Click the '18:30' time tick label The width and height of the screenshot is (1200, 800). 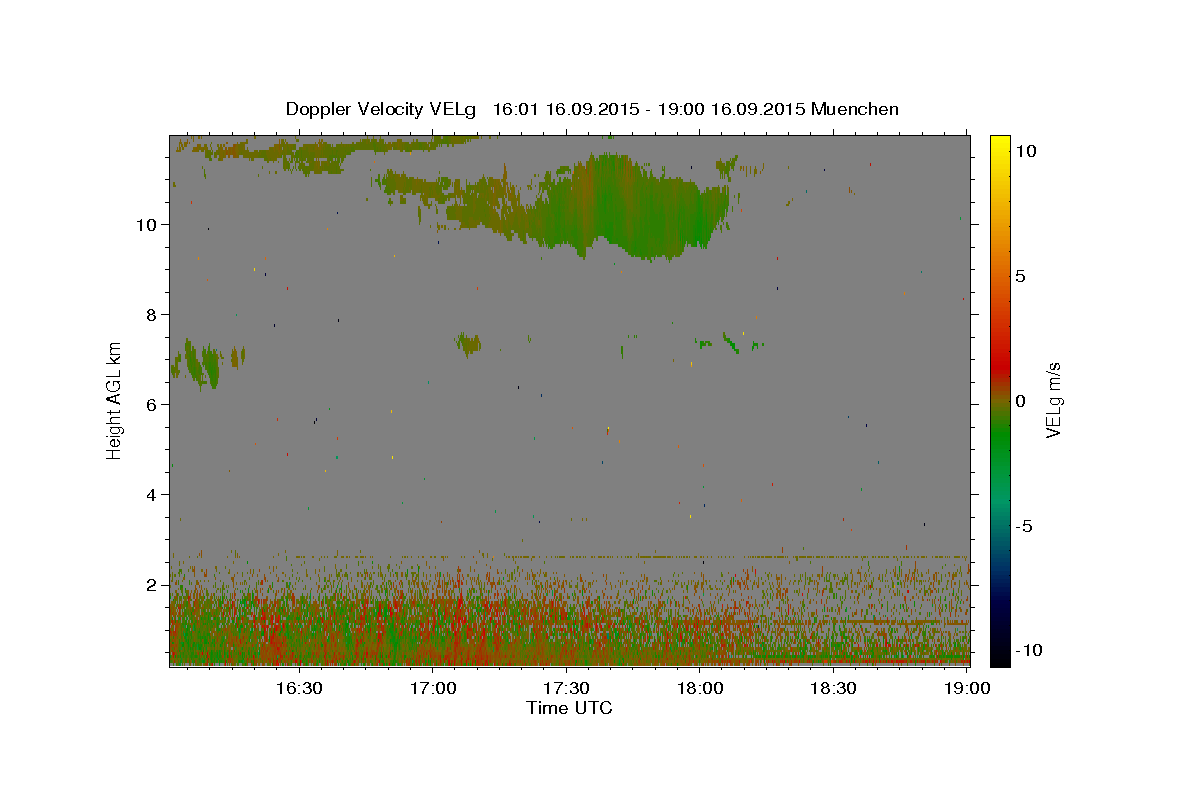834,688
